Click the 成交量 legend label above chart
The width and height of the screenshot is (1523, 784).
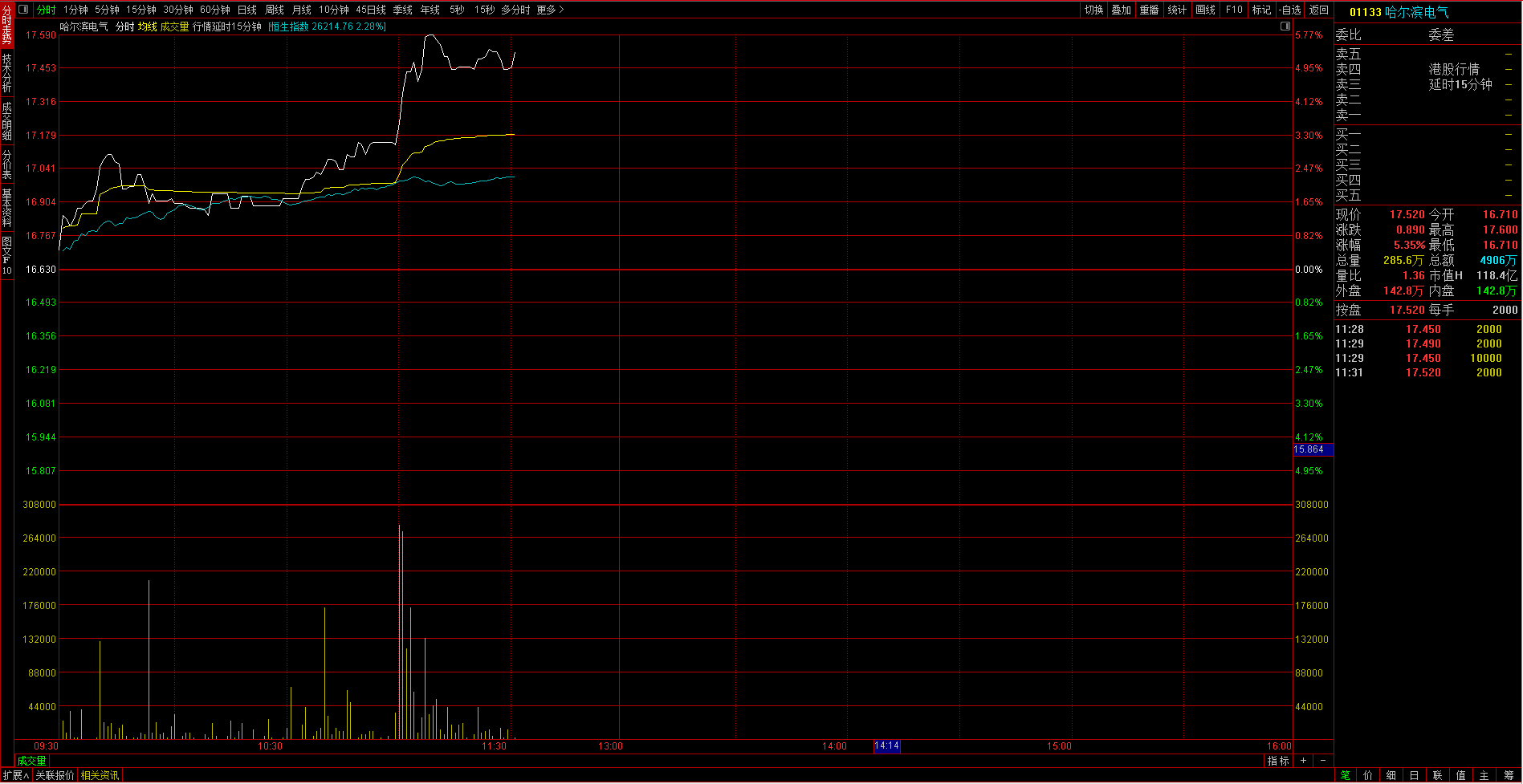click(174, 26)
